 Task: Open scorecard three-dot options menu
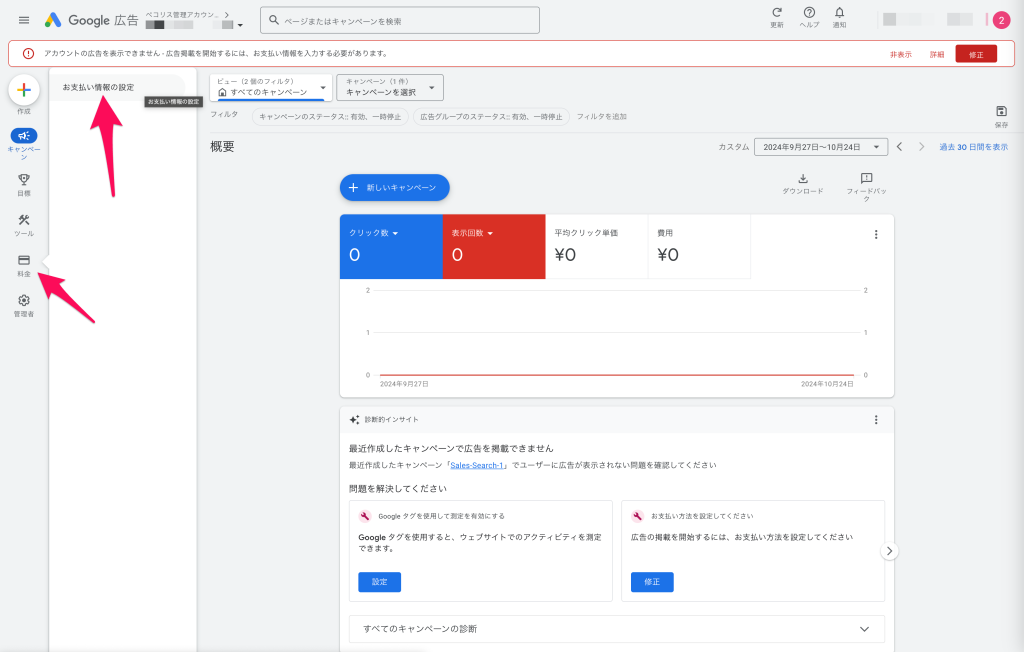(x=876, y=235)
